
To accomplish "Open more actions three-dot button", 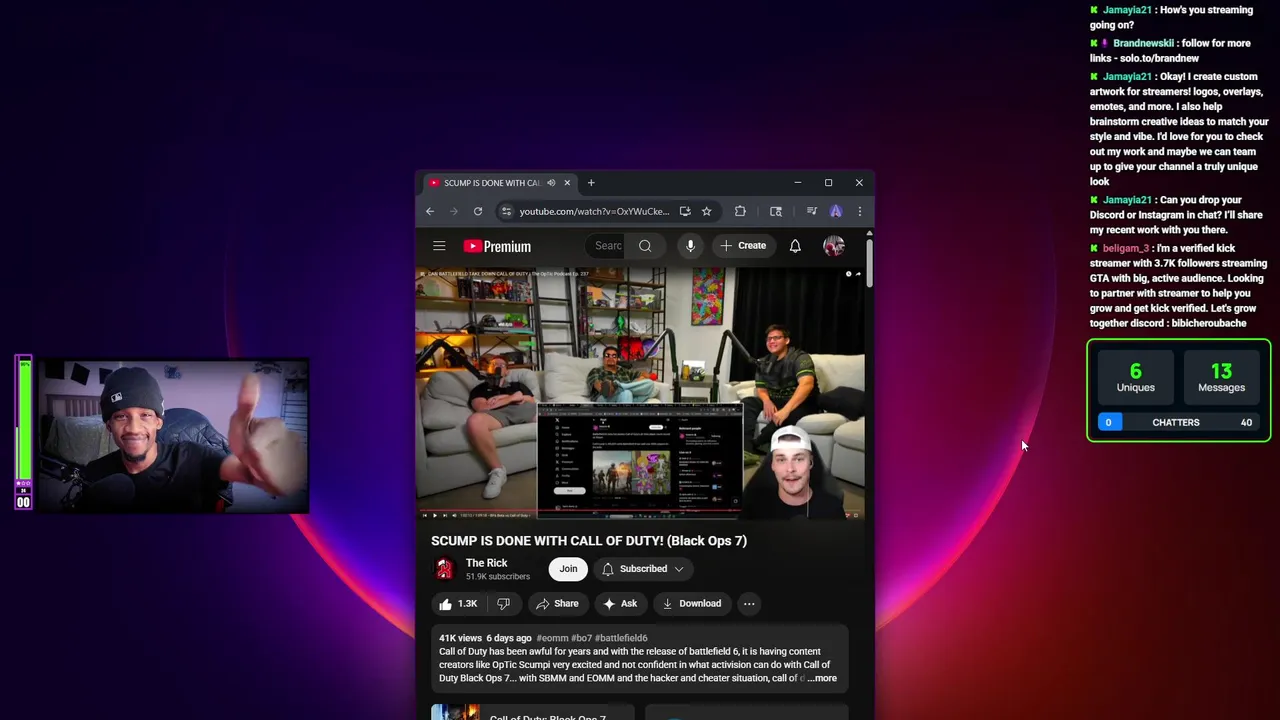I will (x=749, y=604).
